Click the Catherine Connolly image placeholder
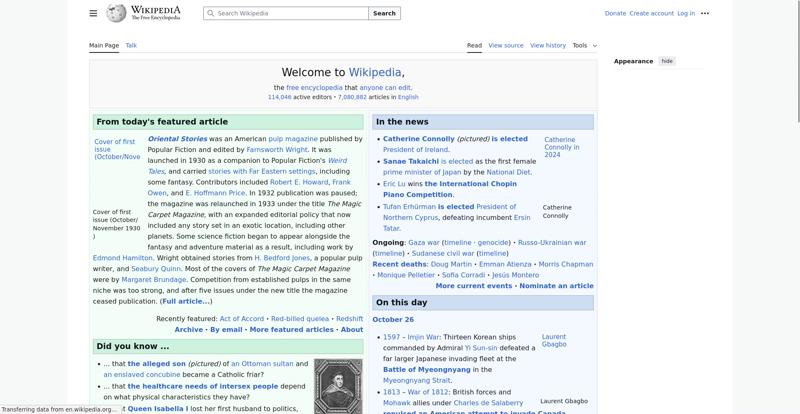 point(559,147)
